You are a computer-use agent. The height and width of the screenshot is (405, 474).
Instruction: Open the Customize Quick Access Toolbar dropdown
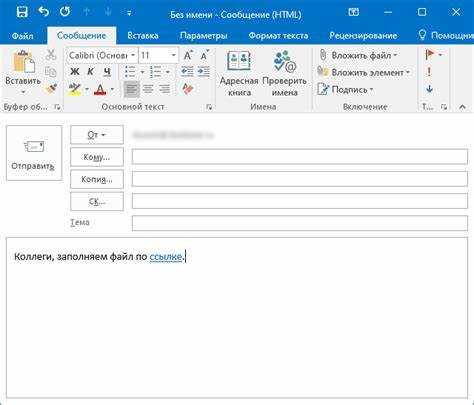coord(129,13)
